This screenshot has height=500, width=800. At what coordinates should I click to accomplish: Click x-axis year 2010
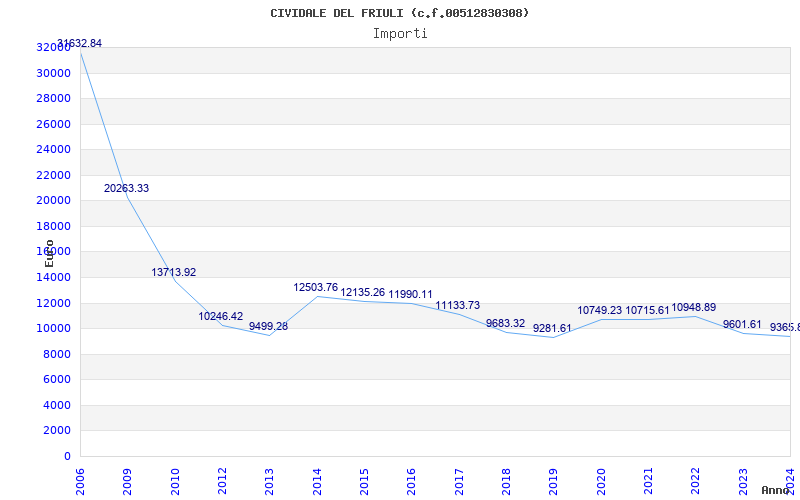[175, 482]
